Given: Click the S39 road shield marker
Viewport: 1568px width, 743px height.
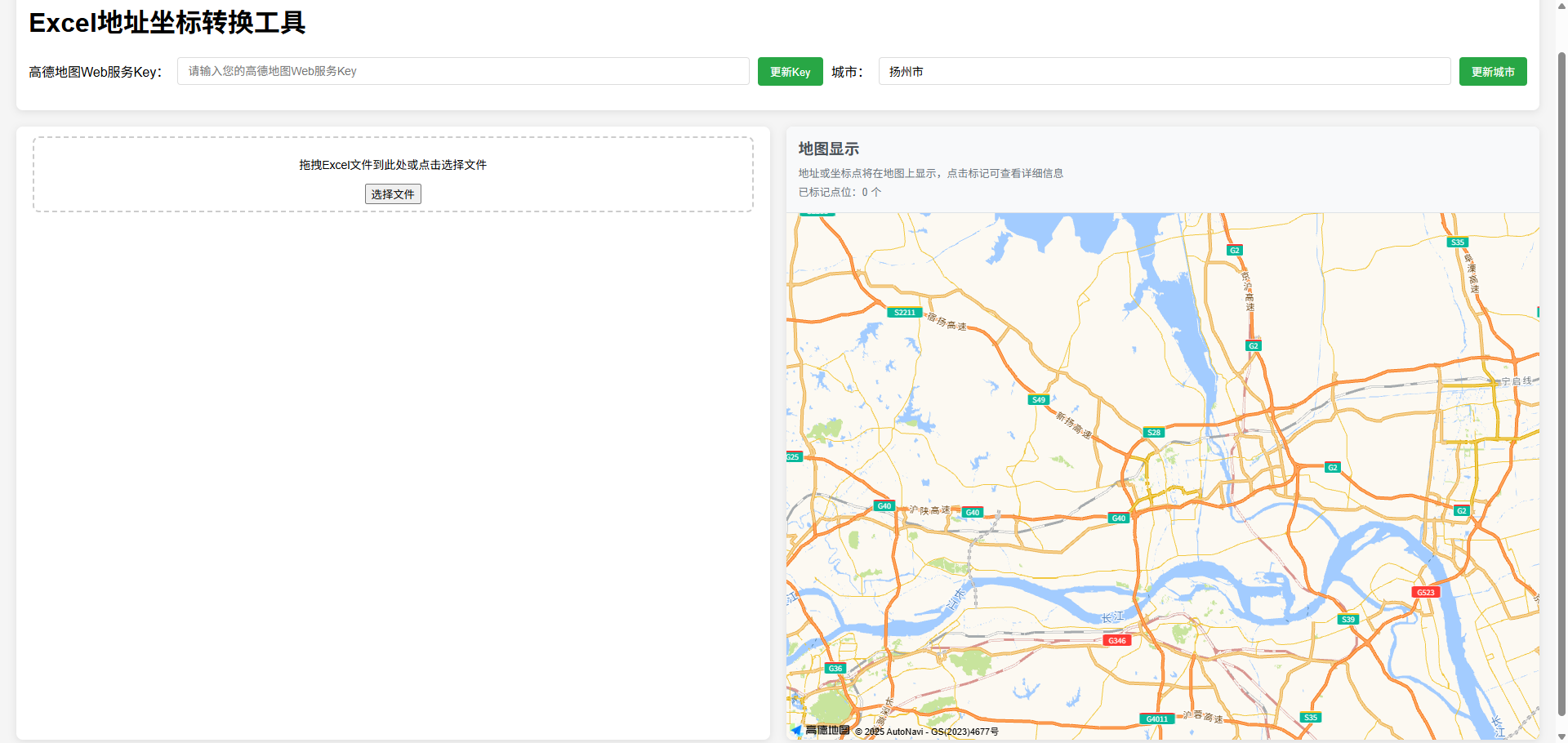Looking at the screenshot, I should [1347, 619].
